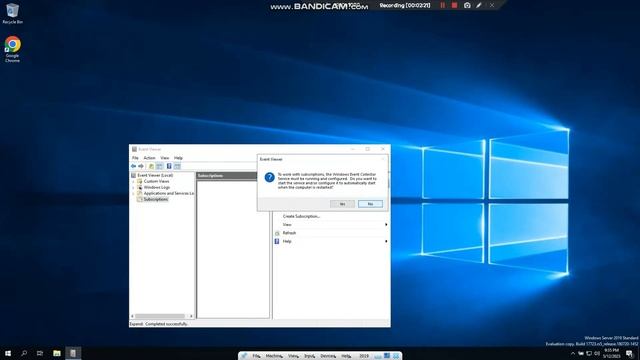640x360 pixels.
Task: Open the Action Center notification icon
Action: [629, 353]
